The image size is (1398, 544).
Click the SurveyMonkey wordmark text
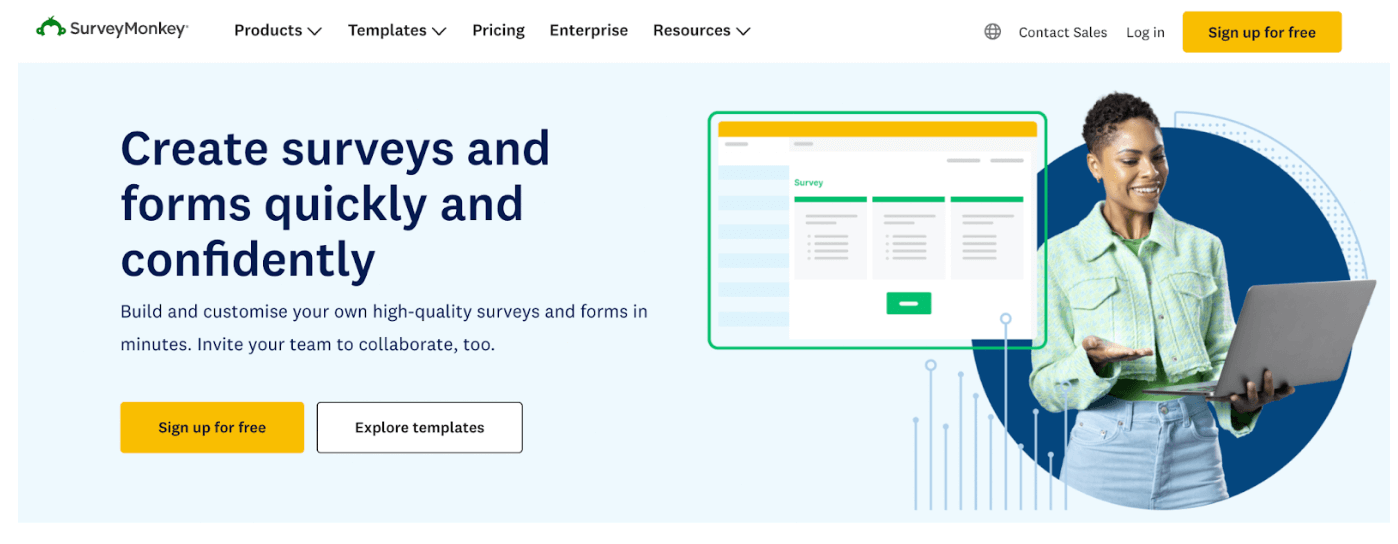[129, 29]
